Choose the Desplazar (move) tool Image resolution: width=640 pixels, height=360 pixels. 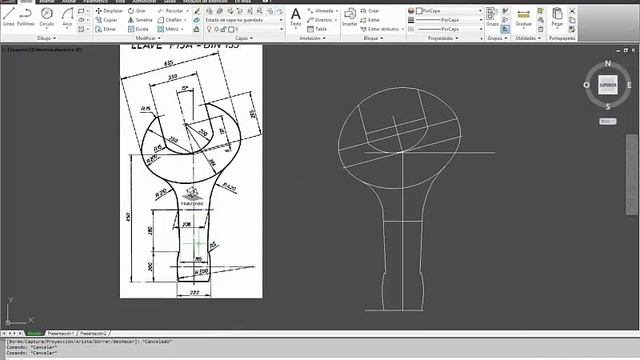pos(109,11)
